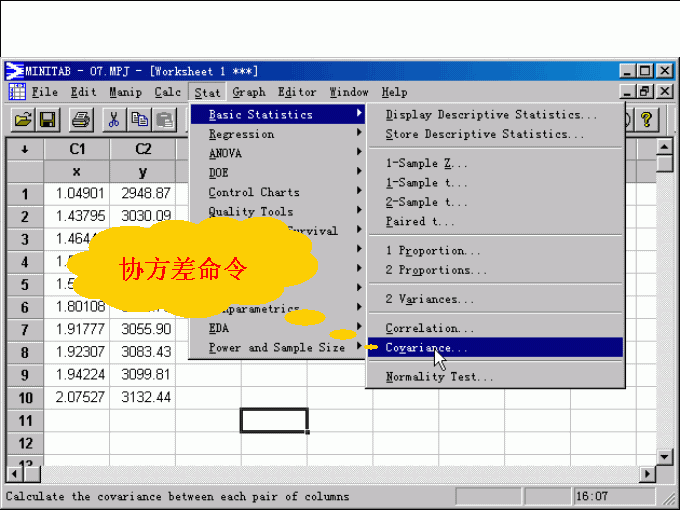Click the C1 column header
Viewport: 680px width, 510px height.
pos(76,149)
